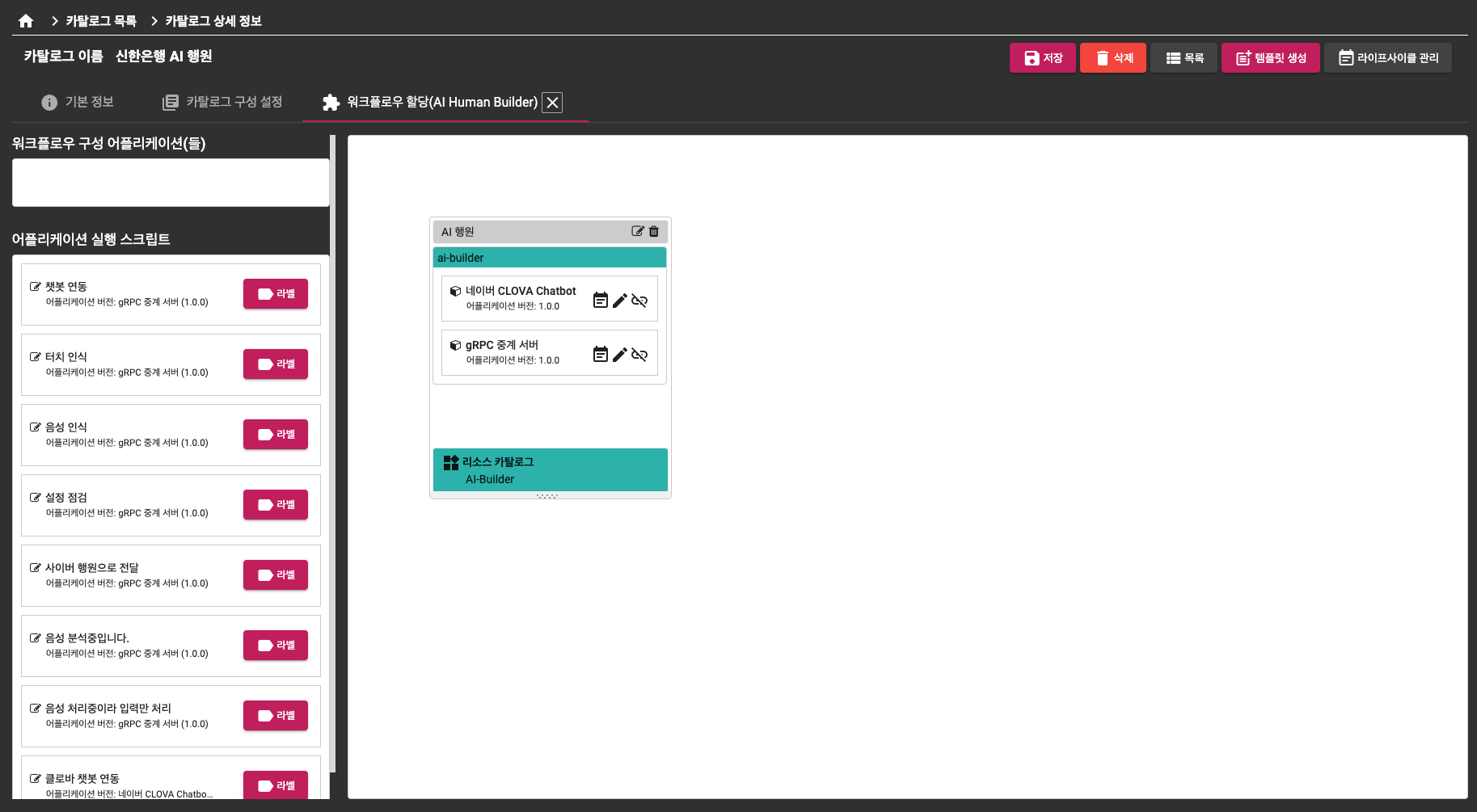This screenshot has width=1477, height=812.
Task: Click pencil edit icon for gRPC 중계 서버
Action: coord(619,355)
